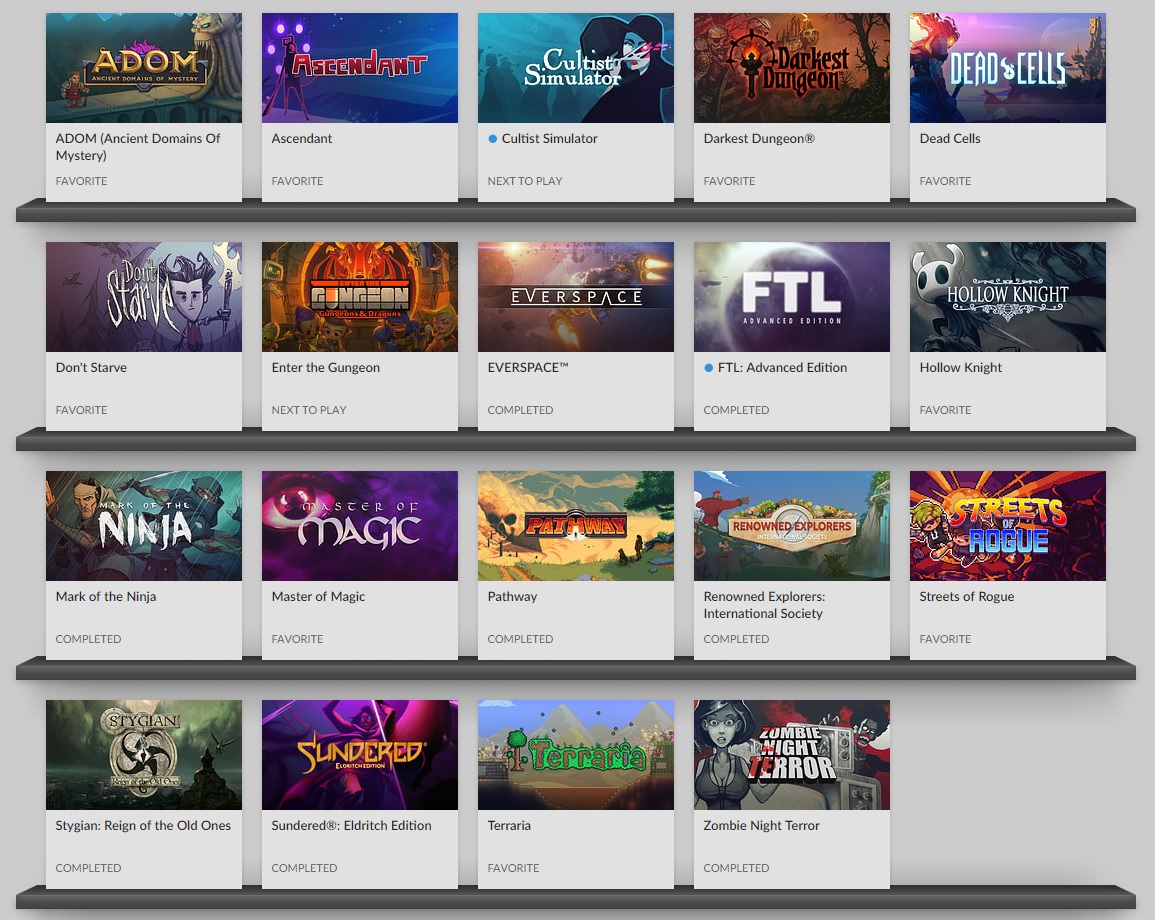
Task: Select the Ascendant game cover image
Action: [359, 68]
